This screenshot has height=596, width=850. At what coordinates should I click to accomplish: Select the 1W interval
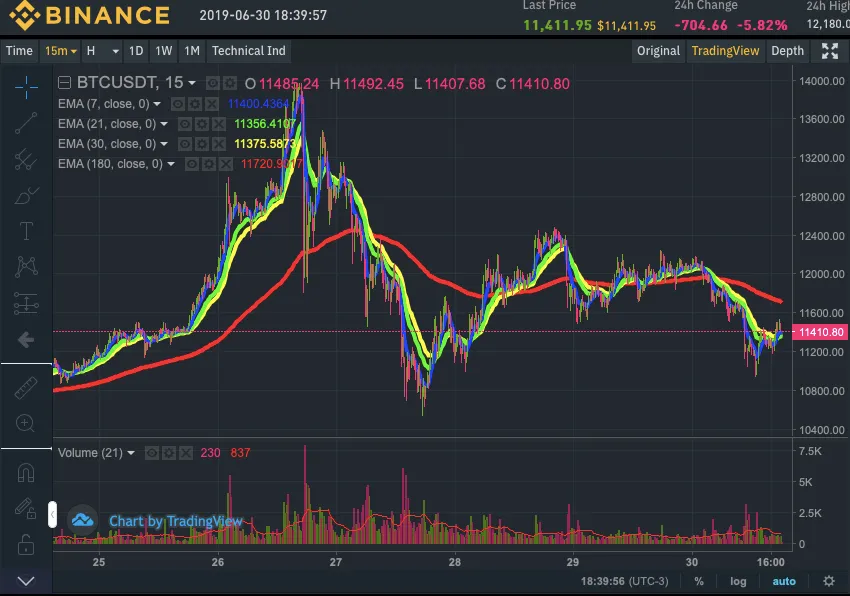point(164,51)
